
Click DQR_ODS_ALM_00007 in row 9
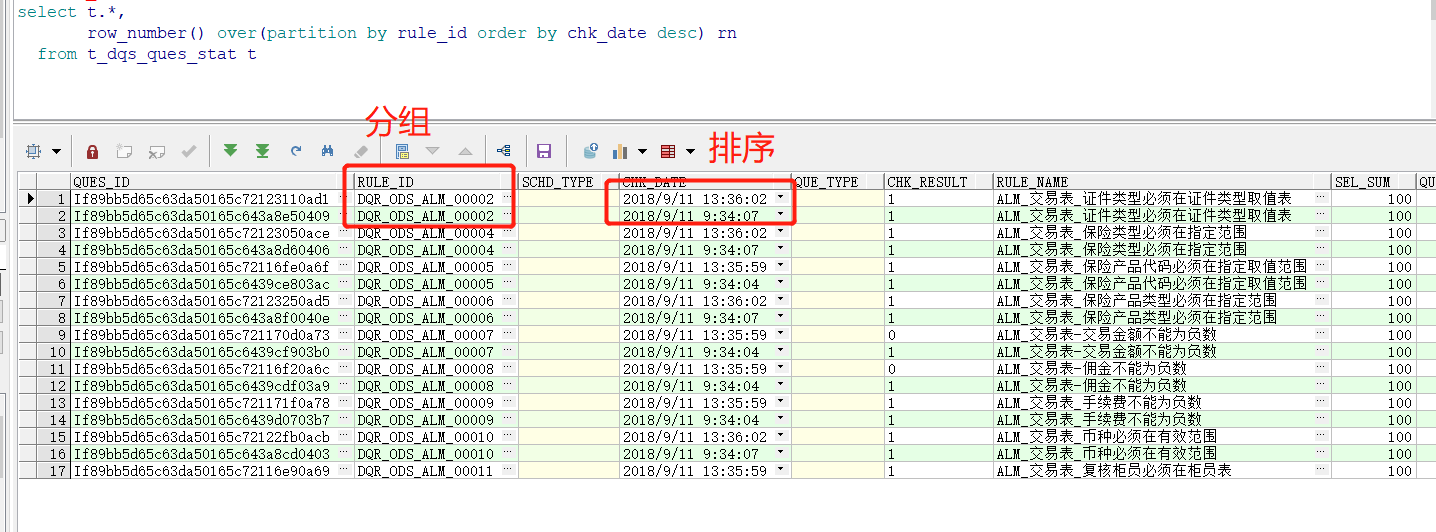tap(426, 335)
